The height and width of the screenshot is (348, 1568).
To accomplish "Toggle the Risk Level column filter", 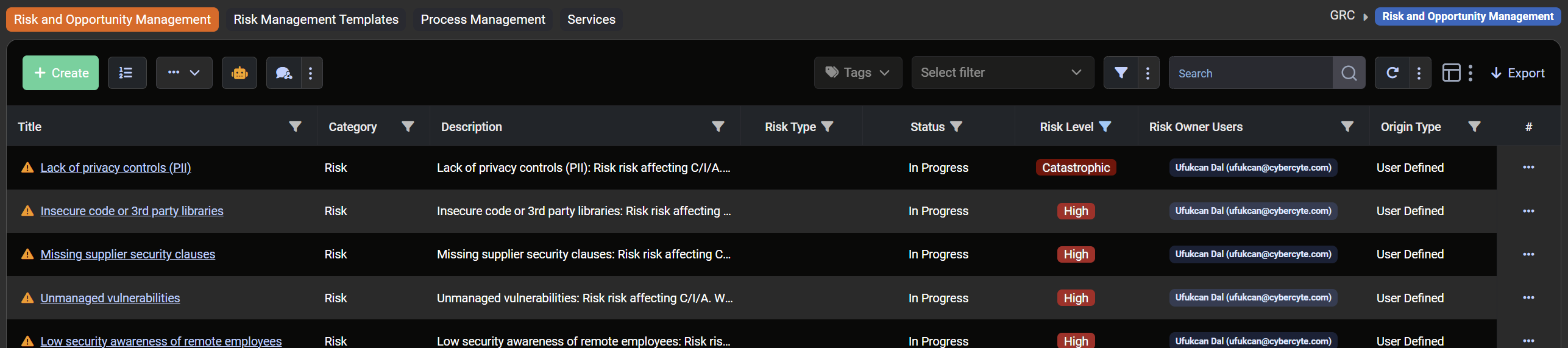I will (1105, 127).
